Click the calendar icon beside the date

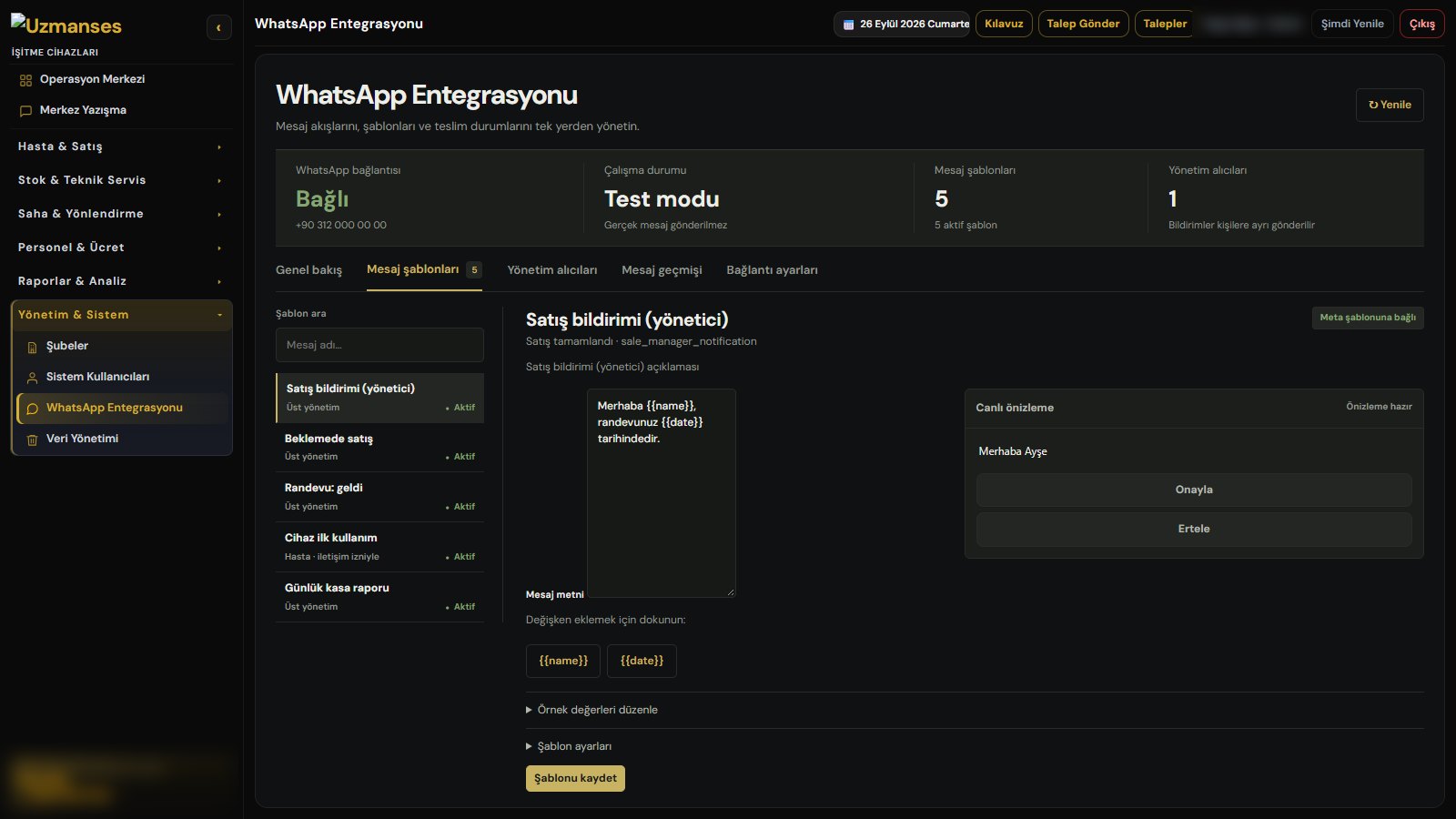(x=848, y=25)
